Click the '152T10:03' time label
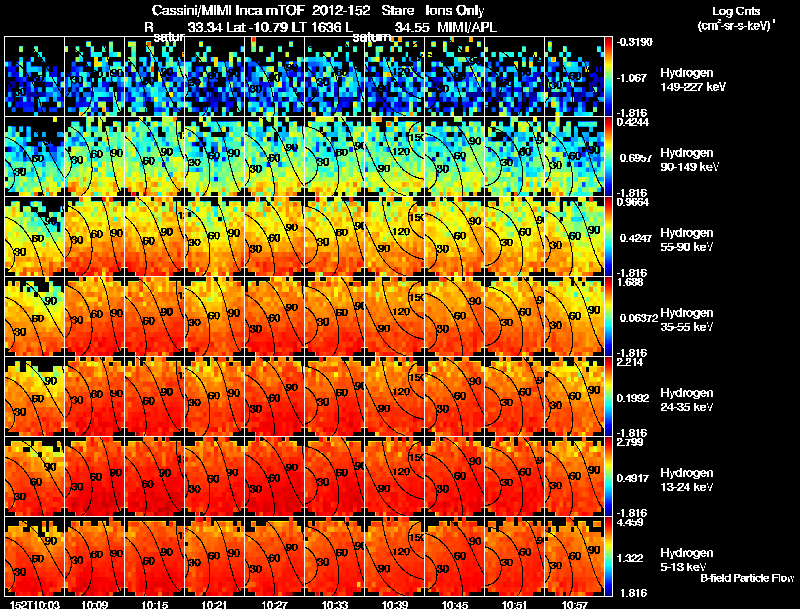The image size is (800, 609). [35, 604]
